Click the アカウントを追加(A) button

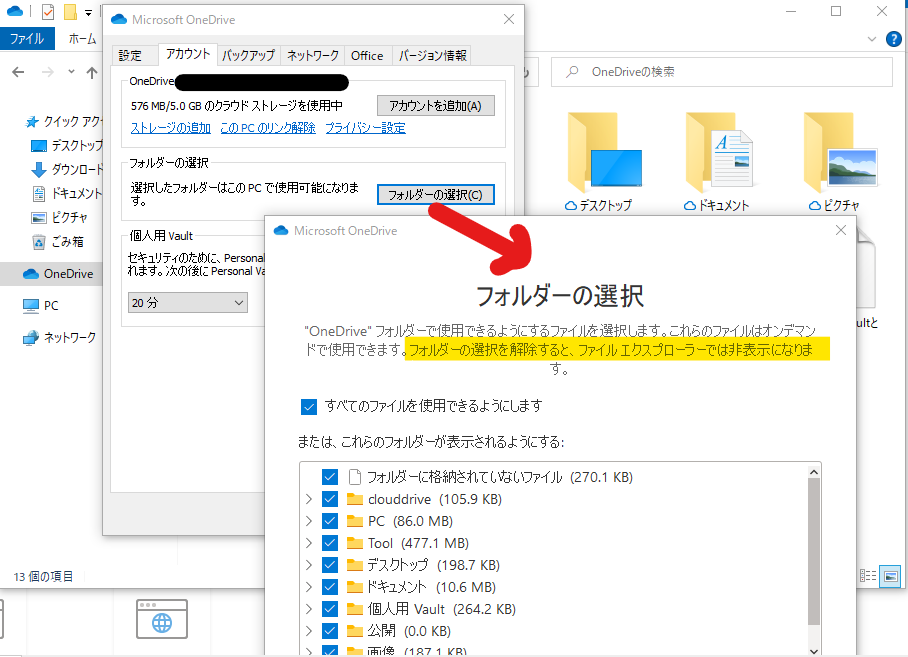click(x=435, y=106)
